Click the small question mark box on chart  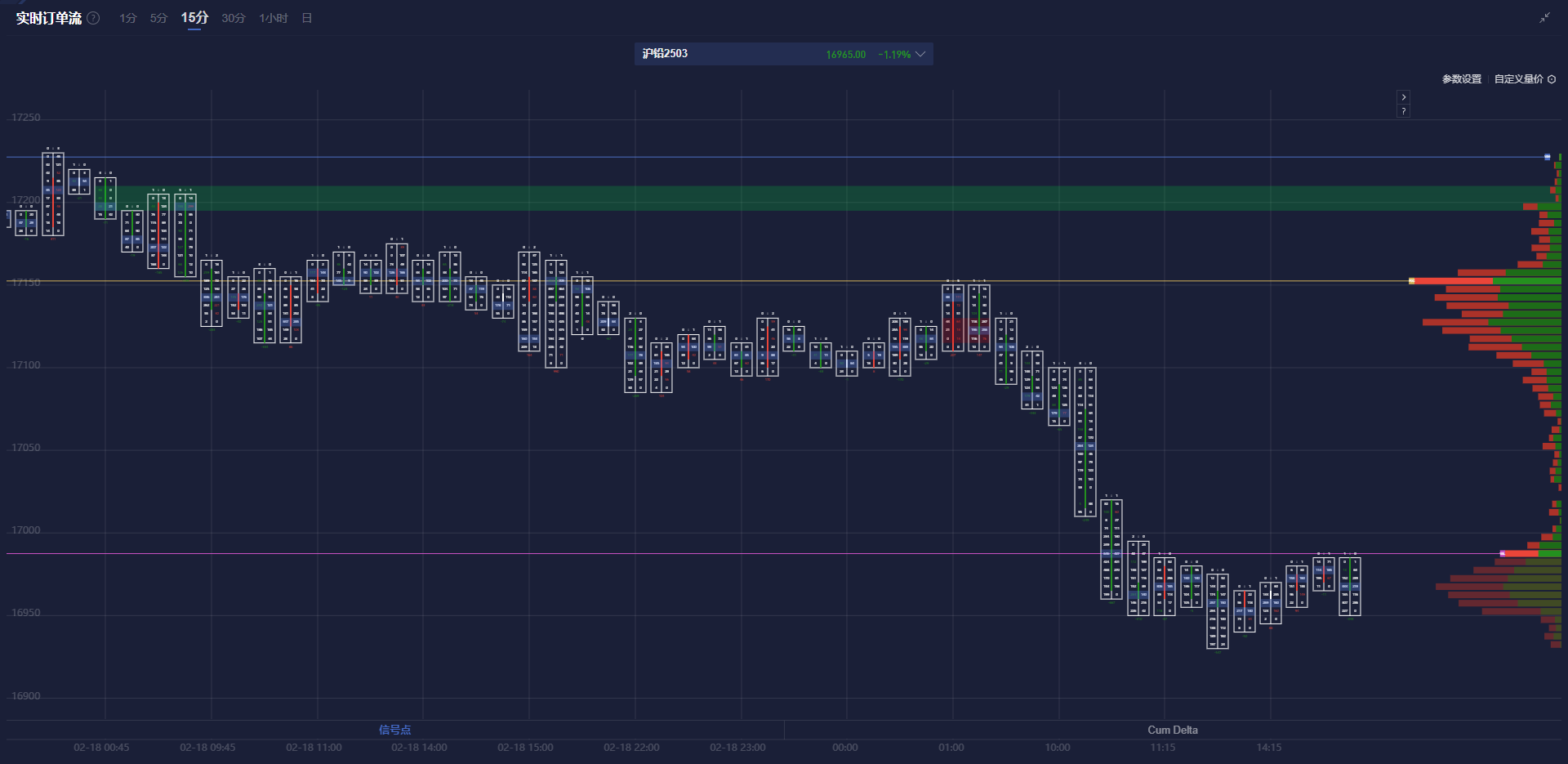(x=1403, y=111)
